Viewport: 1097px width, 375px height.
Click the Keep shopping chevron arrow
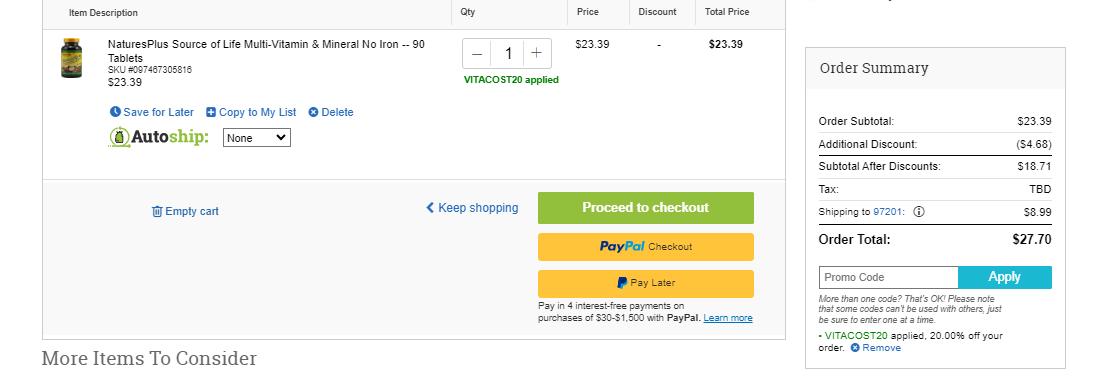(430, 208)
